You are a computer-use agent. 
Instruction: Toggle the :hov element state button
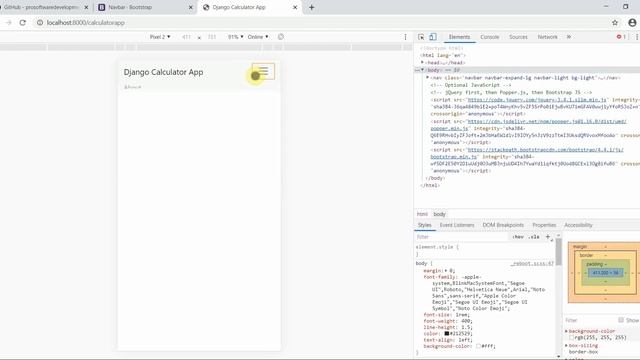[x=518, y=237]
